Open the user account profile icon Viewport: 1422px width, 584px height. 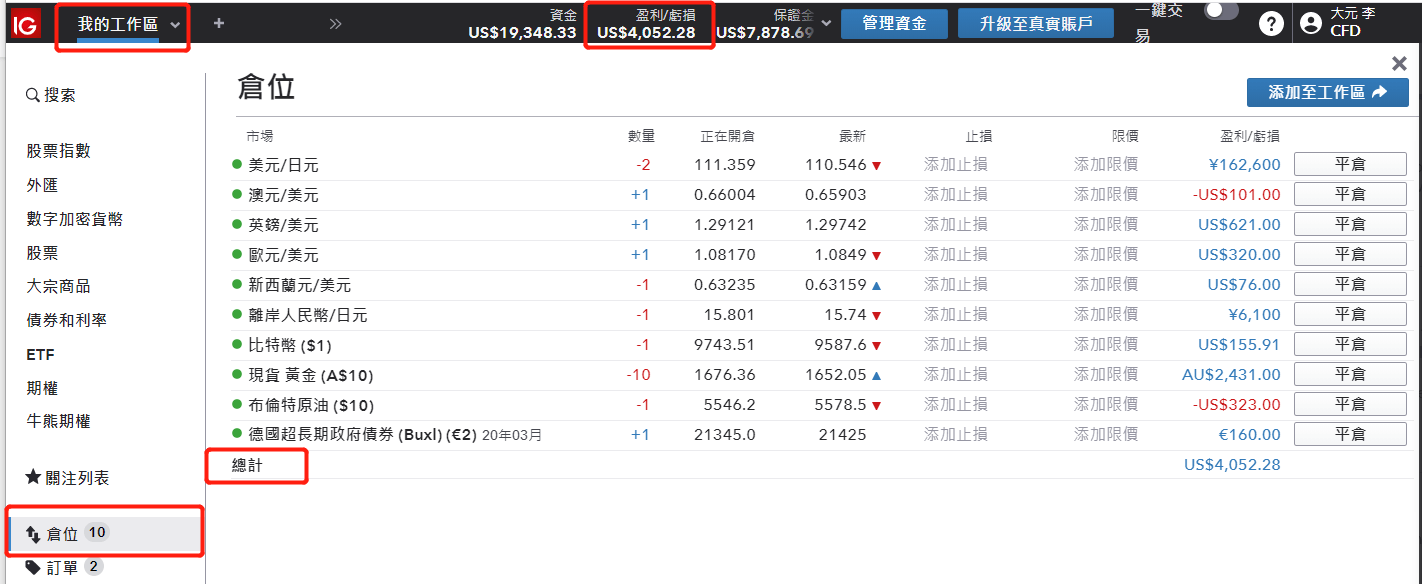tap(1310, 24)
